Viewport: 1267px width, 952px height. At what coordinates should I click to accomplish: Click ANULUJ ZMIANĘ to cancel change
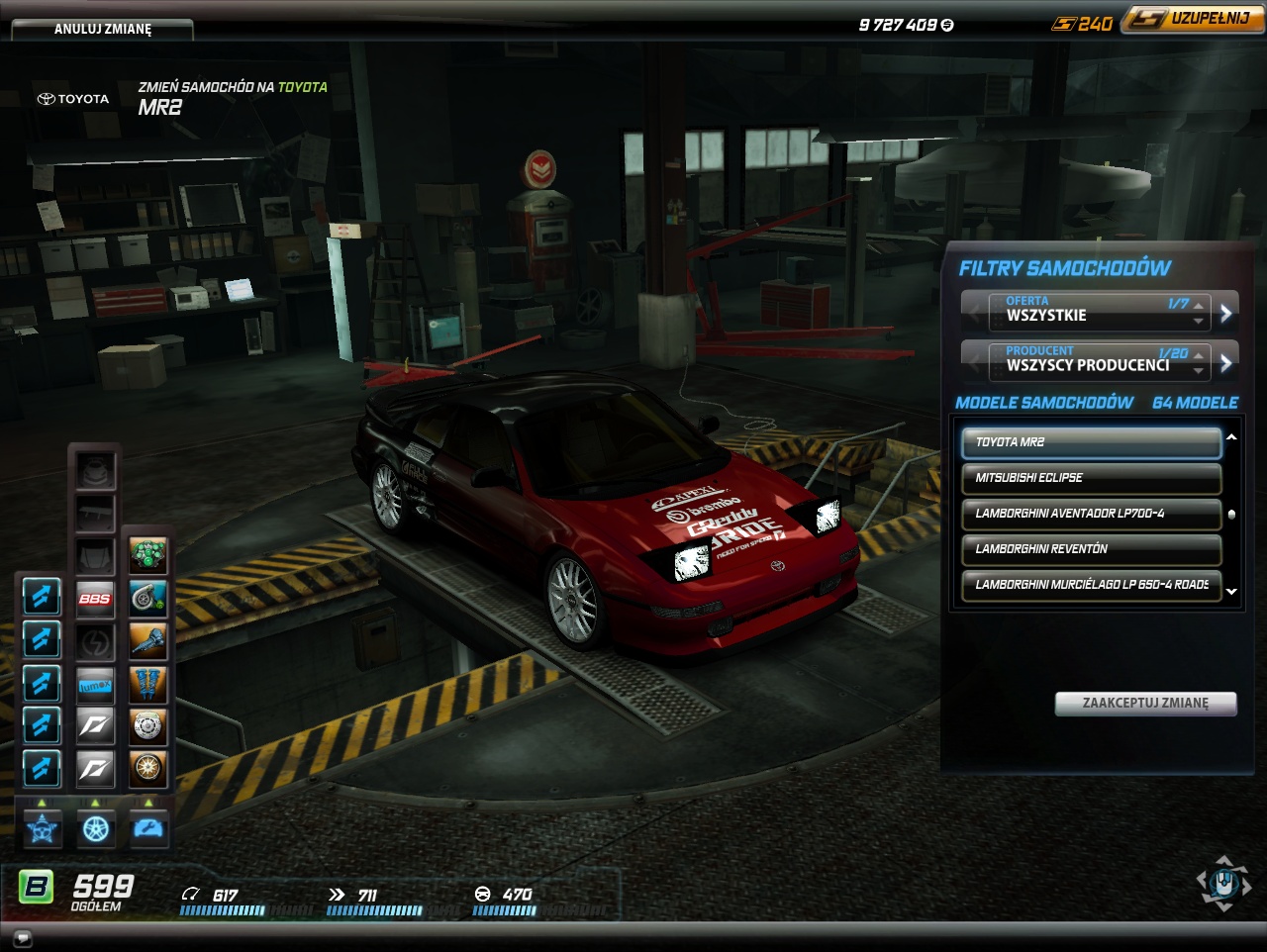(103, 29)
